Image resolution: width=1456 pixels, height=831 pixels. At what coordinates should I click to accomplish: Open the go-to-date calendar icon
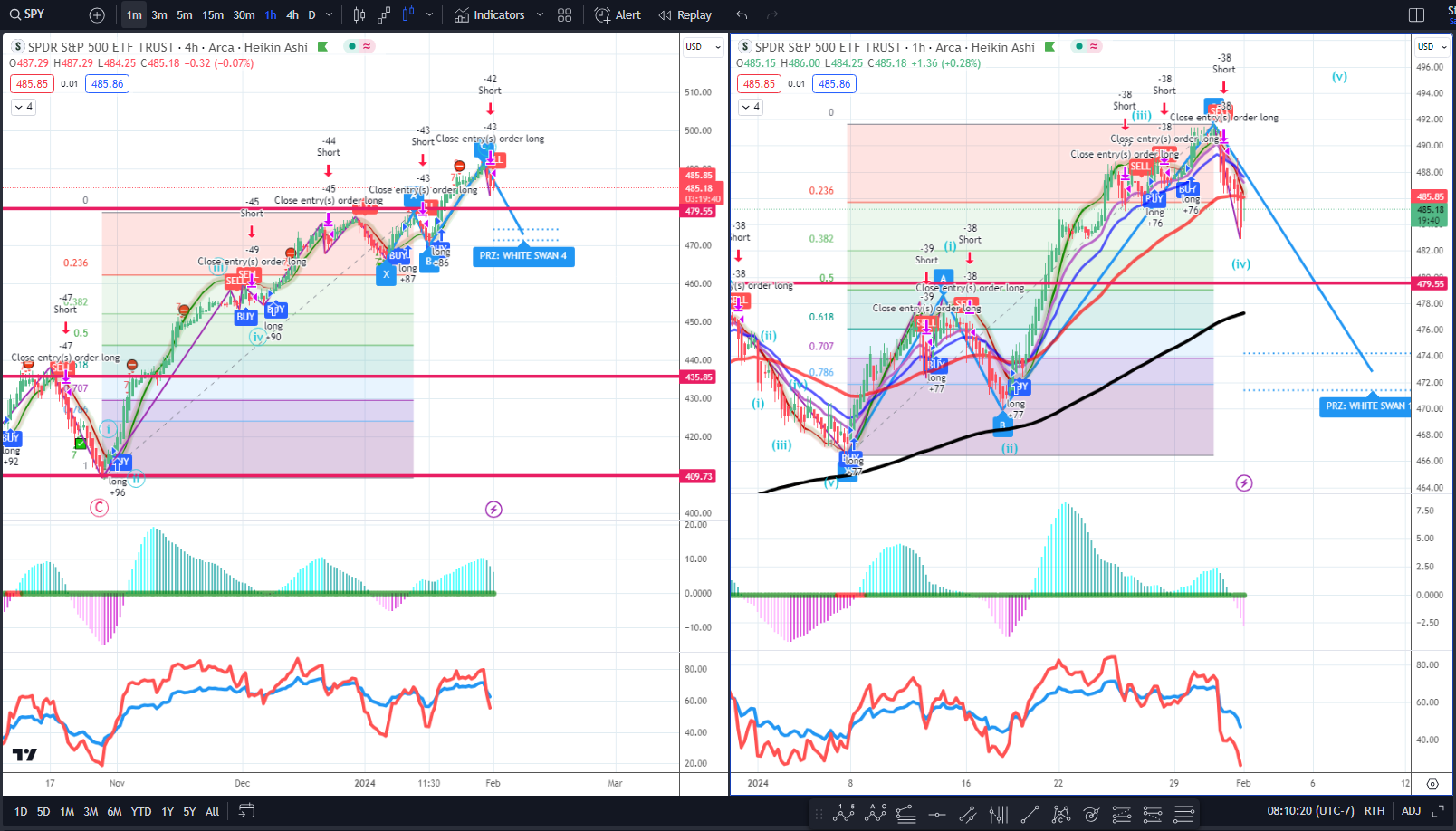click(x=246, y=811)
